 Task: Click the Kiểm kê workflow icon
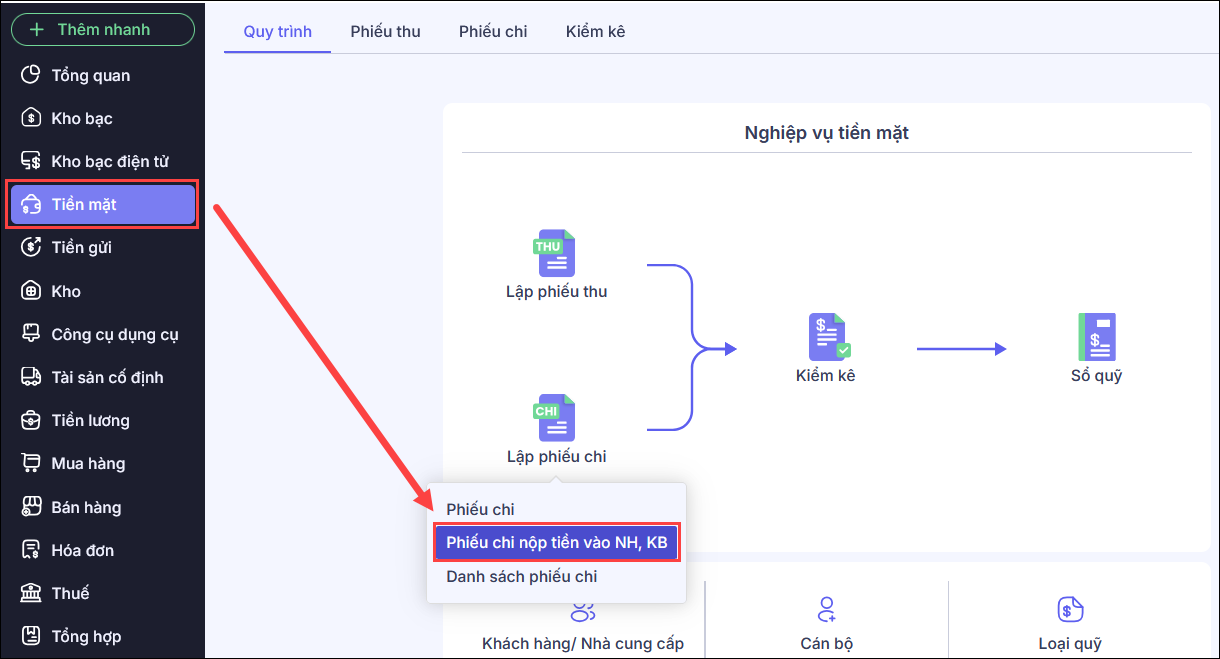tap(829, 337)
